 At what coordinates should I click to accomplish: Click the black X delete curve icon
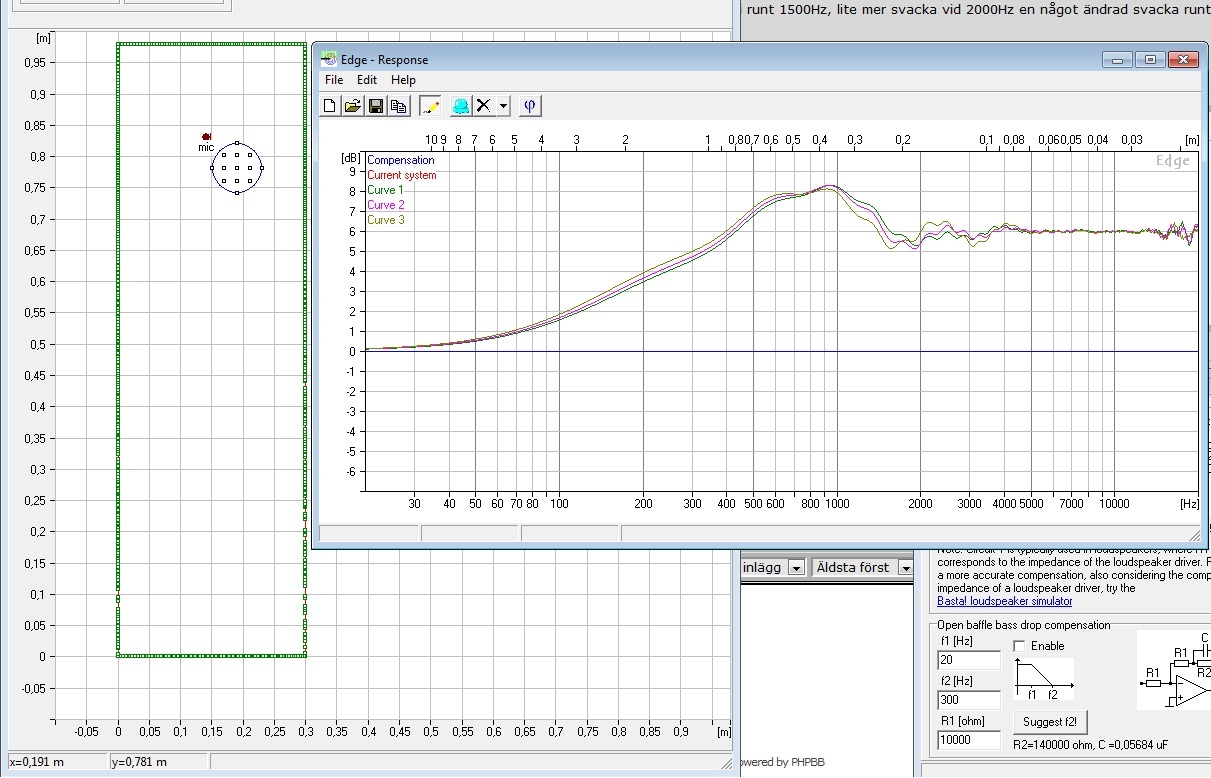coord(484,106)
